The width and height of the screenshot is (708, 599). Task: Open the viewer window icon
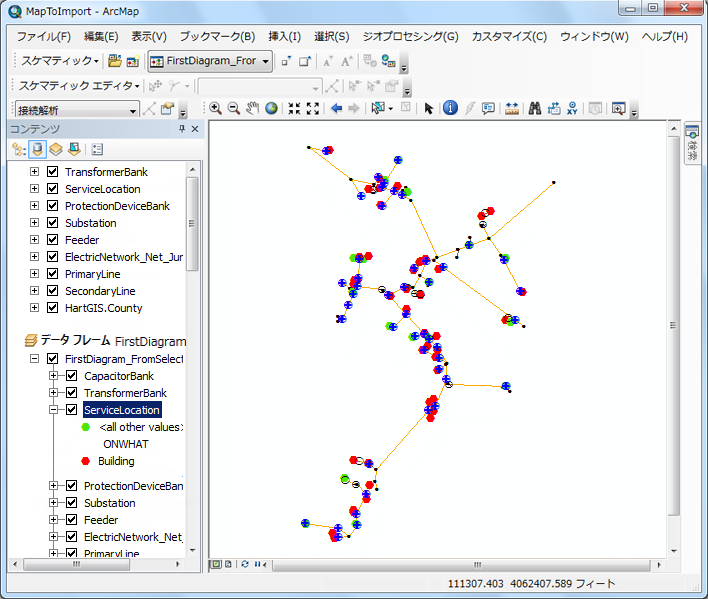(618, 108)
